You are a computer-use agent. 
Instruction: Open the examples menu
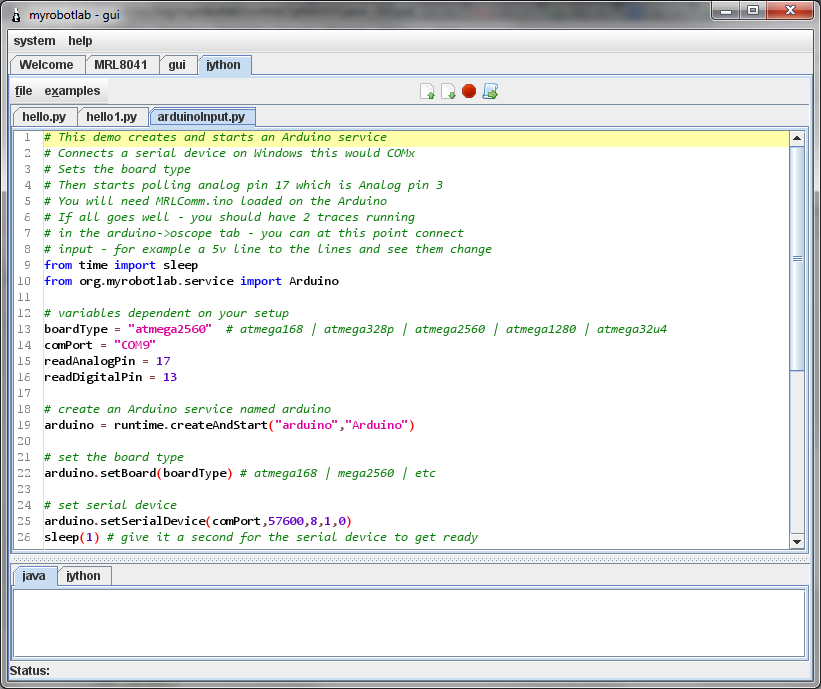pyautogui.click(x=72, y=91)
